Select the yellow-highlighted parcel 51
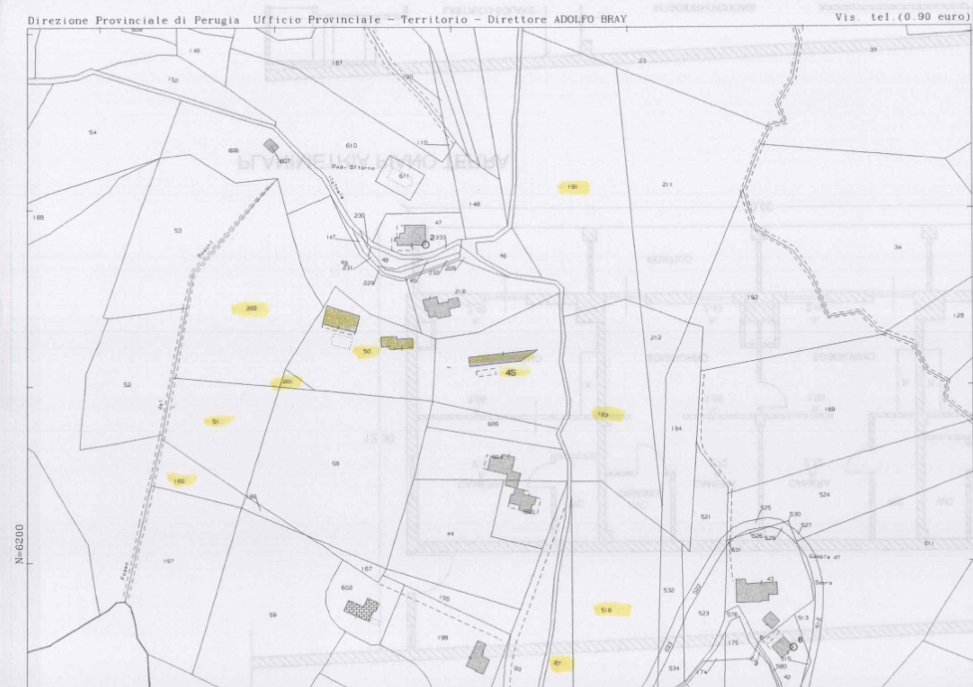 (x=216, y=421)
